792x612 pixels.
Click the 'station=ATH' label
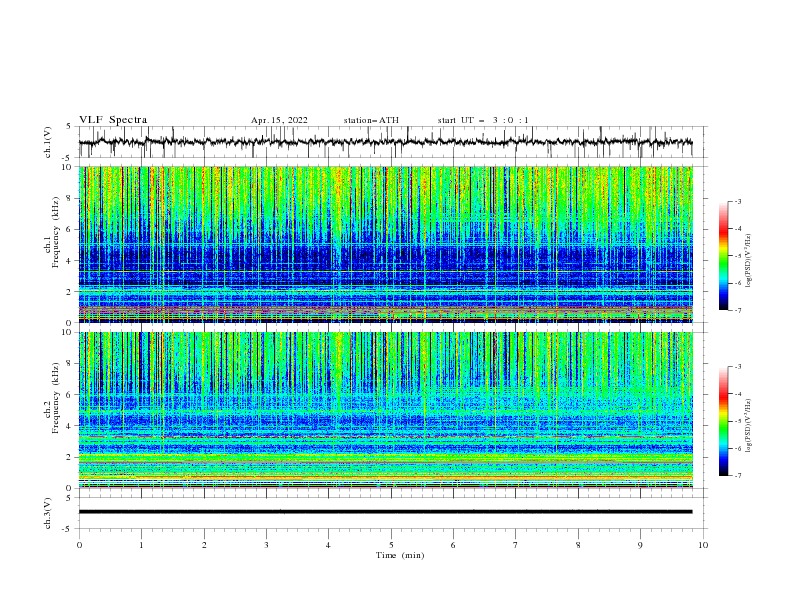pyautogui.click(x=371, y=120)
